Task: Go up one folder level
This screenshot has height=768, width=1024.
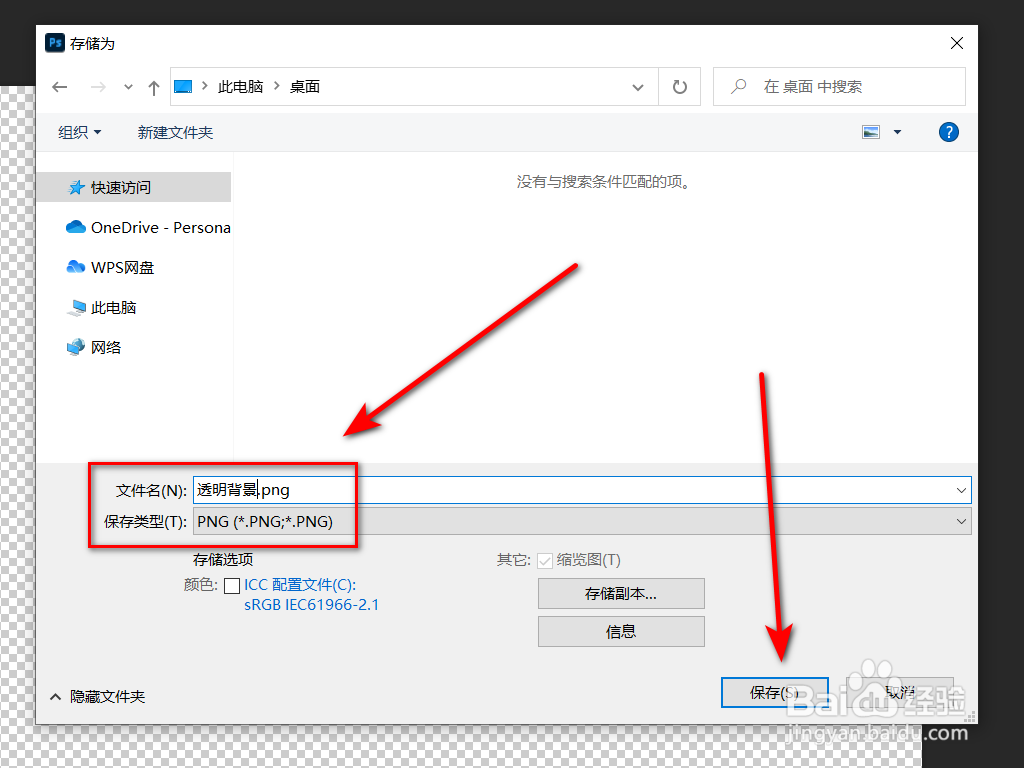Action: point(153,87)
